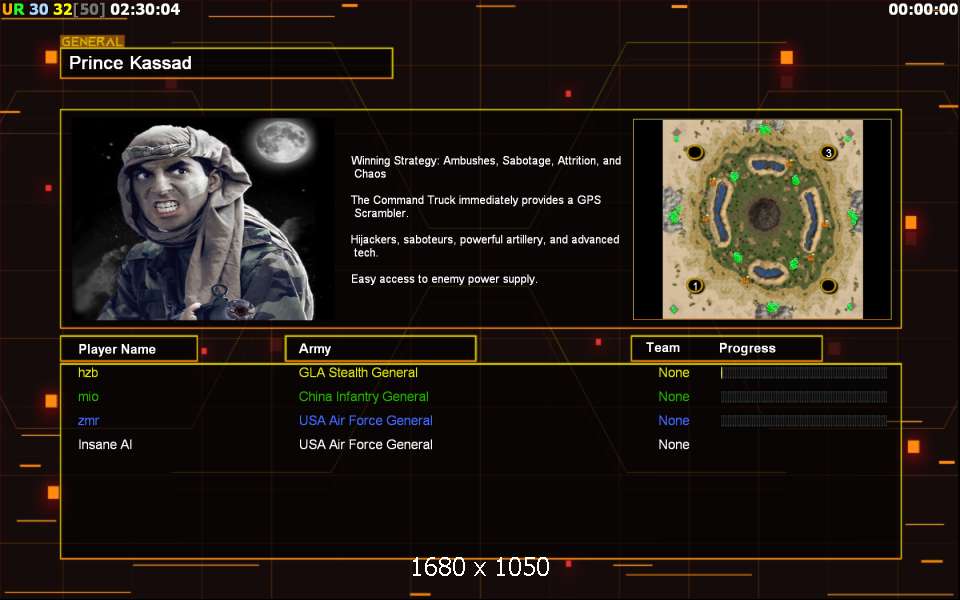Screen dimensions: 960x600
Task: Select player name zmr
Action: (88, 421)
